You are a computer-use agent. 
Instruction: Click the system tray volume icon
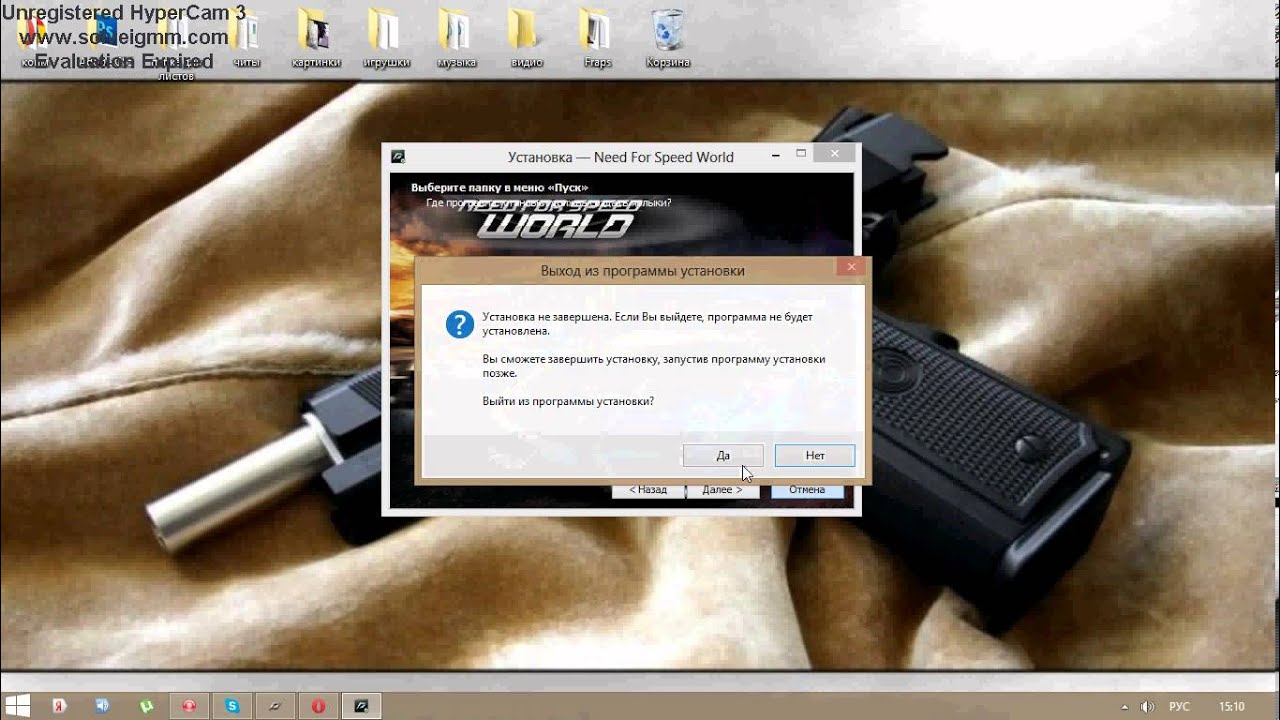1148,706
